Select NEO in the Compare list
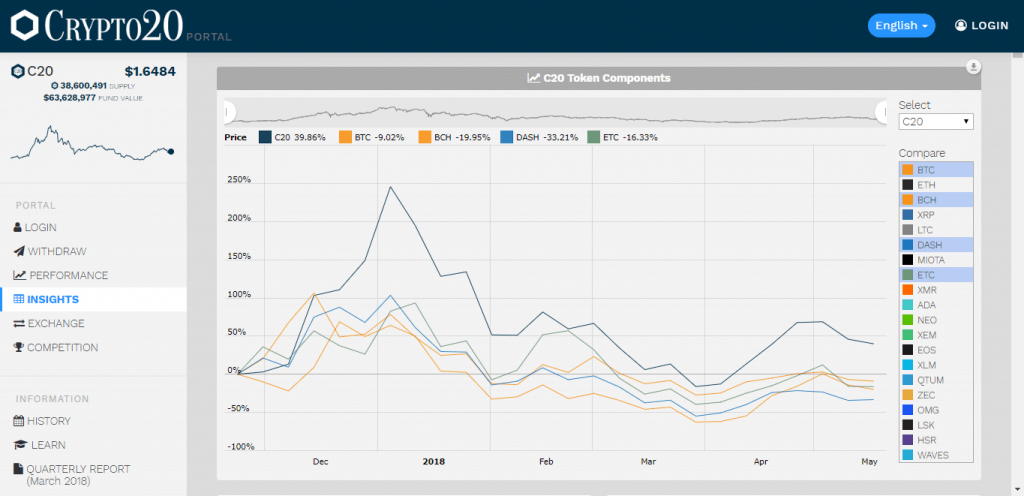Image resolution: width=1024 pixels, height=496 pixels. (x=936, y=320)
